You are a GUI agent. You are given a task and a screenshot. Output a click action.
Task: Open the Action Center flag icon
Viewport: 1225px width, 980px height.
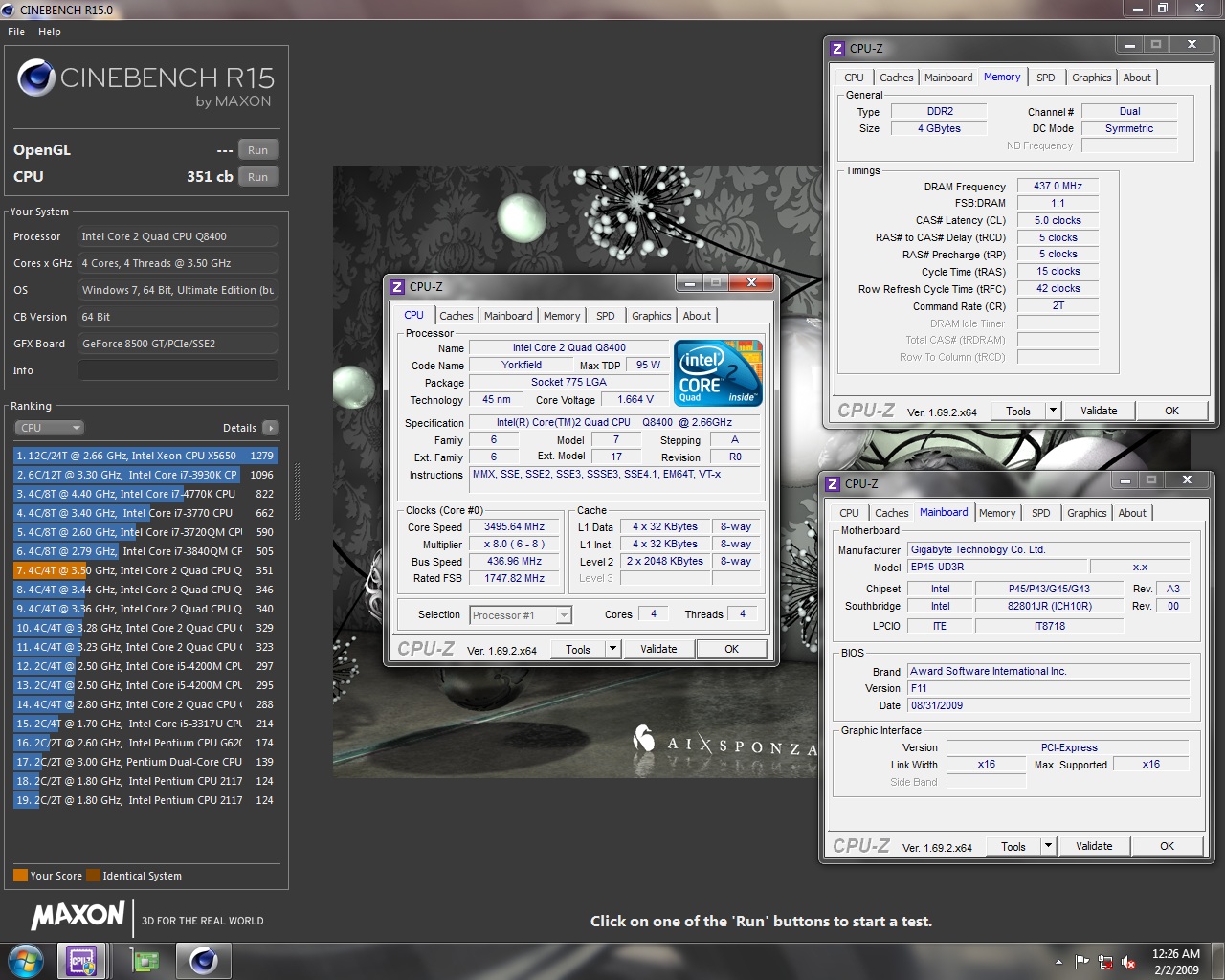click(x=1082, y=962)
